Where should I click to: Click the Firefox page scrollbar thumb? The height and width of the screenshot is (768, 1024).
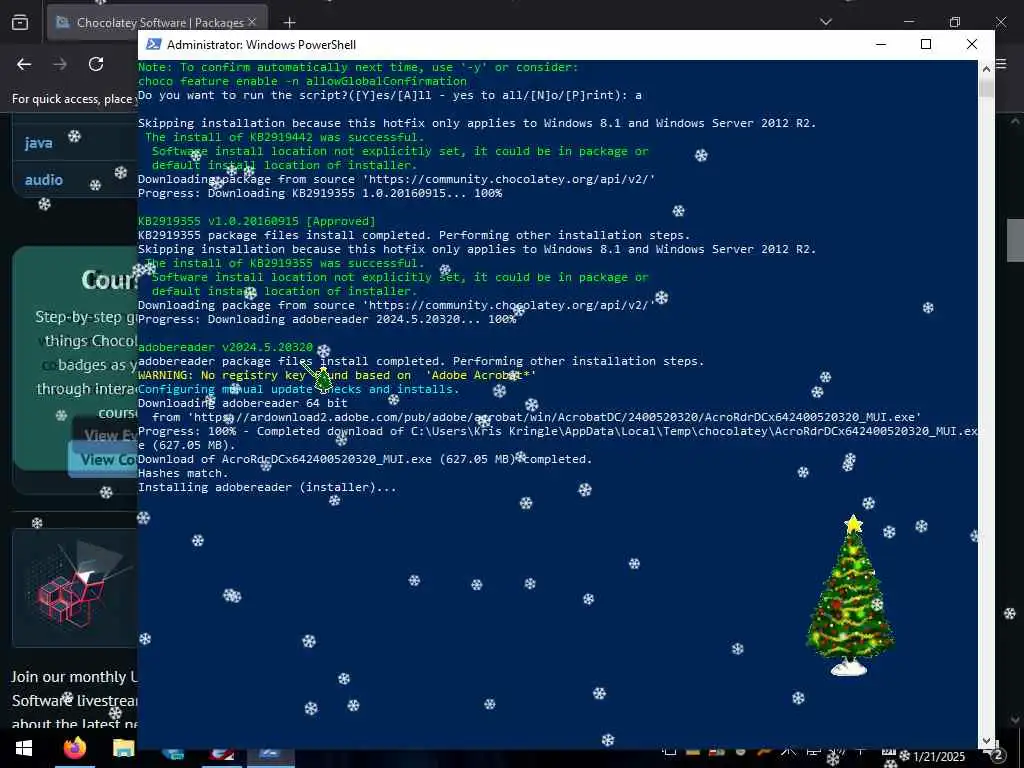point(1016,240)
